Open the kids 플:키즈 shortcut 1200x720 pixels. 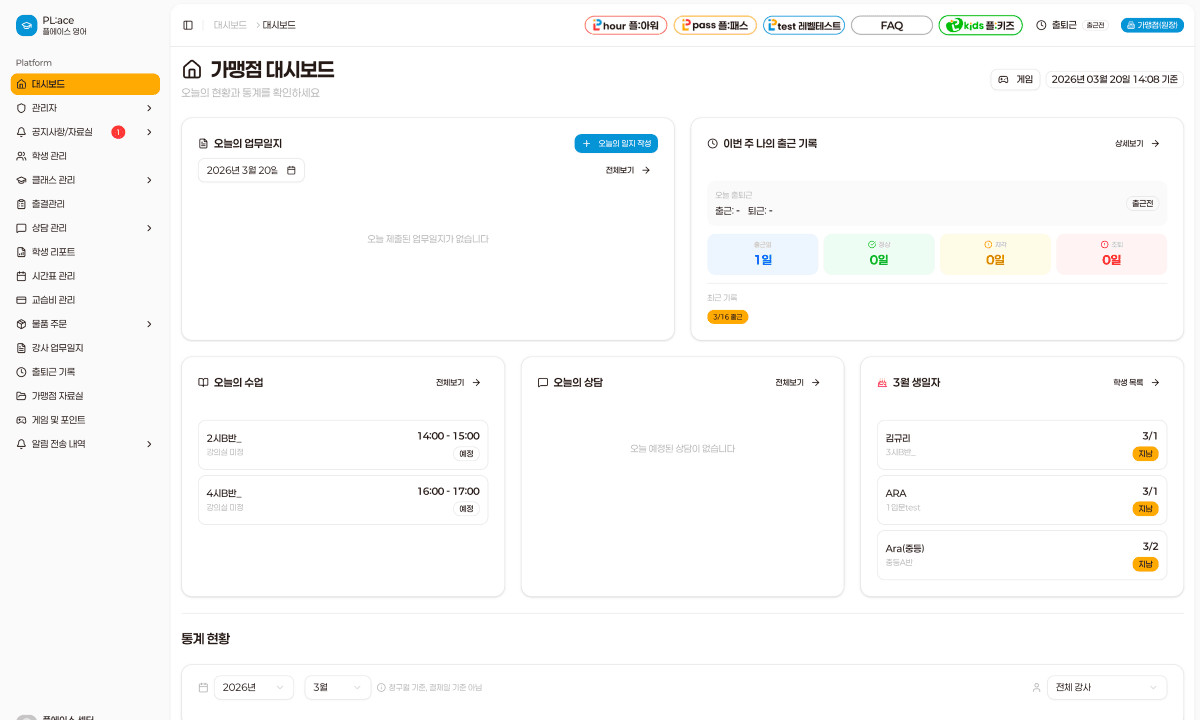[x=980, y=25]
